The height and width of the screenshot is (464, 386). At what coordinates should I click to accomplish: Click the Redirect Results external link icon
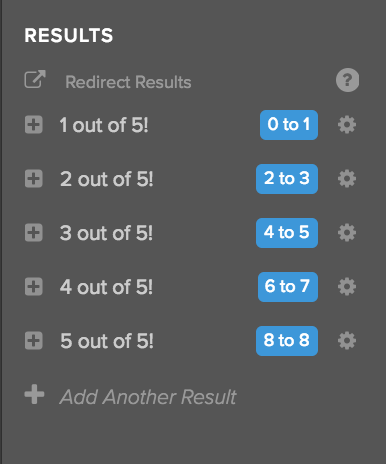click(35, 79)
